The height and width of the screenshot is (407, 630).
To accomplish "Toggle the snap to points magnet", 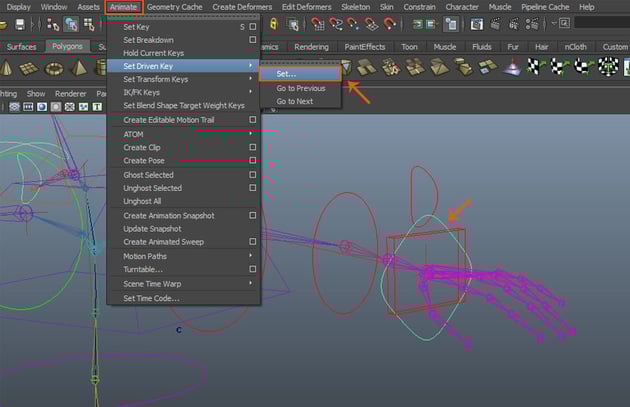I will [x=354, y=24].
